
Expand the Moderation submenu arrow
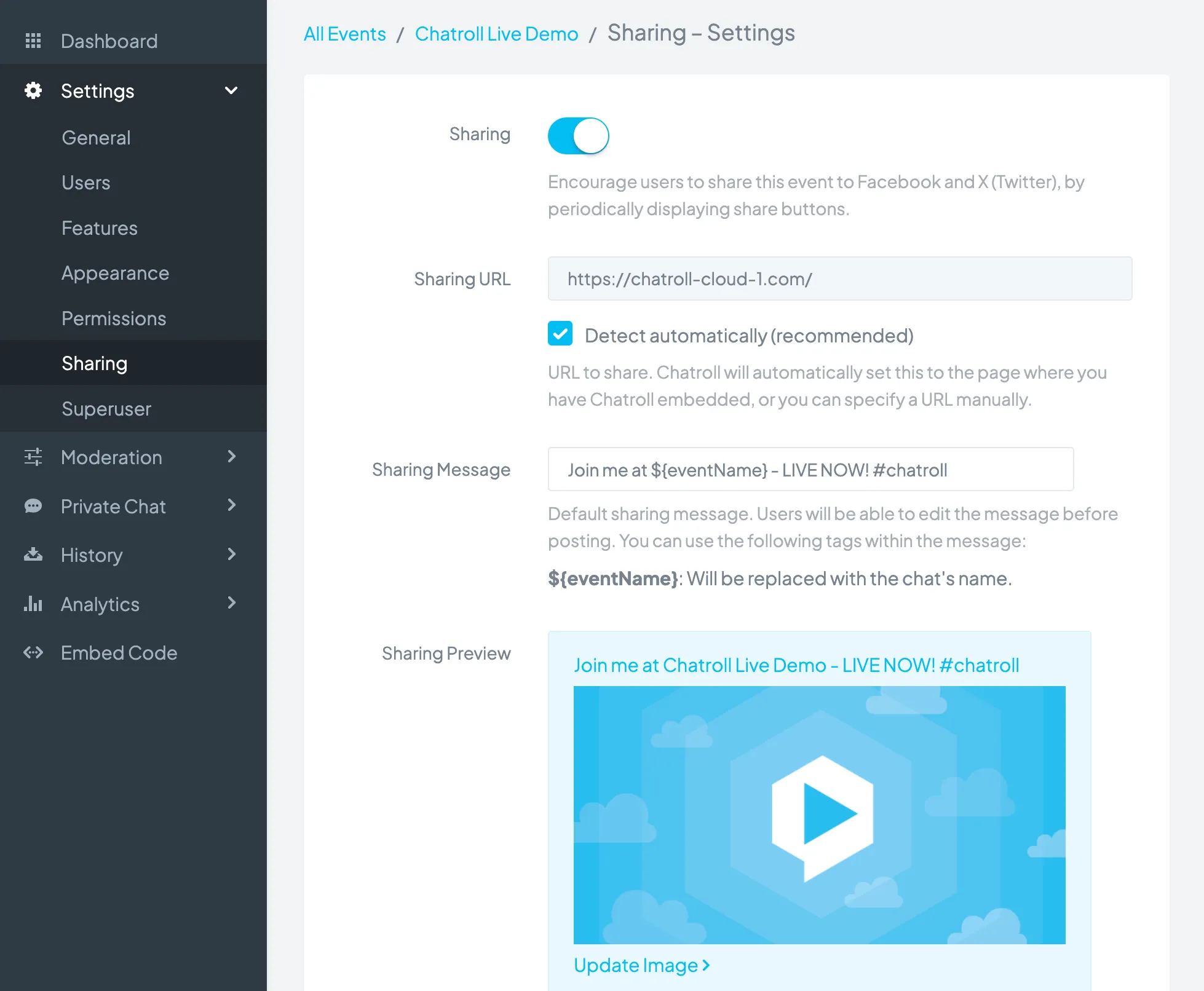pyautogui.click(x=232, y=457)
